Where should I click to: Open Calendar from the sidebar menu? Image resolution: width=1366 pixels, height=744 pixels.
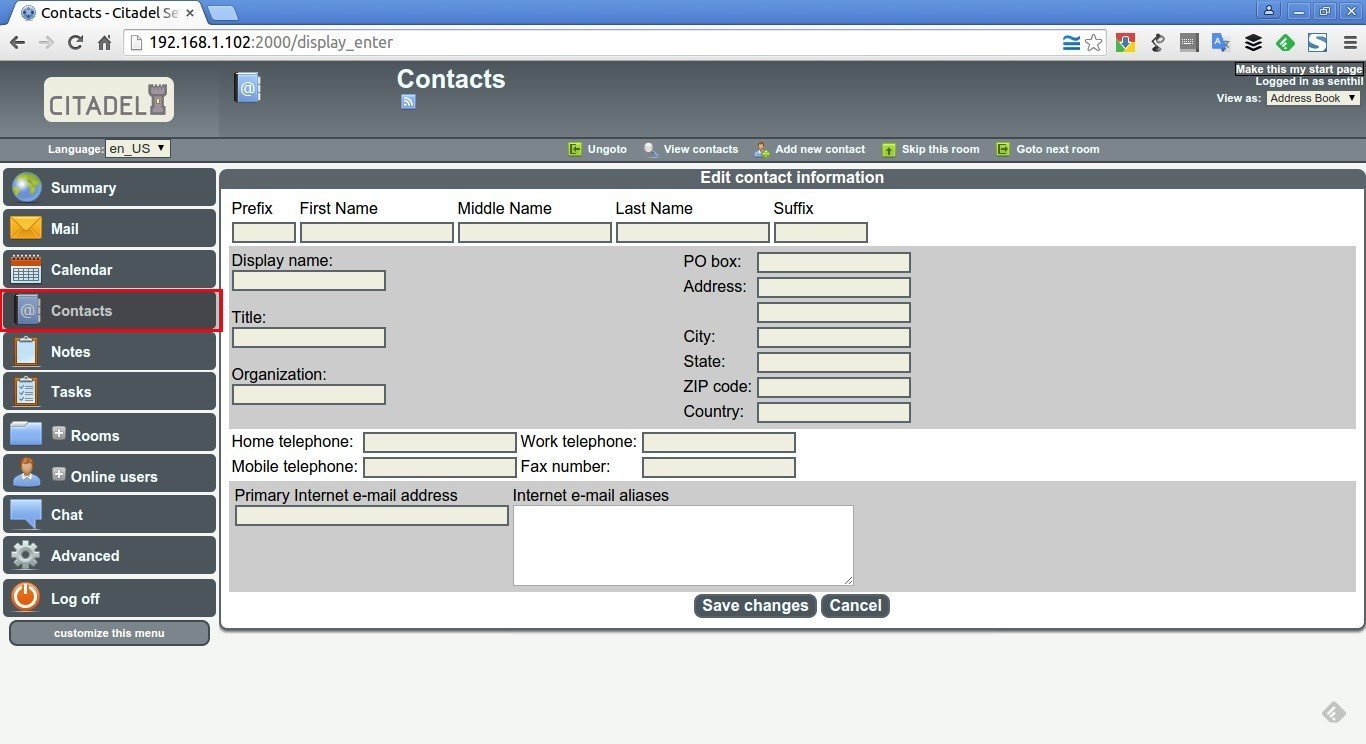[x=109, y=269]
